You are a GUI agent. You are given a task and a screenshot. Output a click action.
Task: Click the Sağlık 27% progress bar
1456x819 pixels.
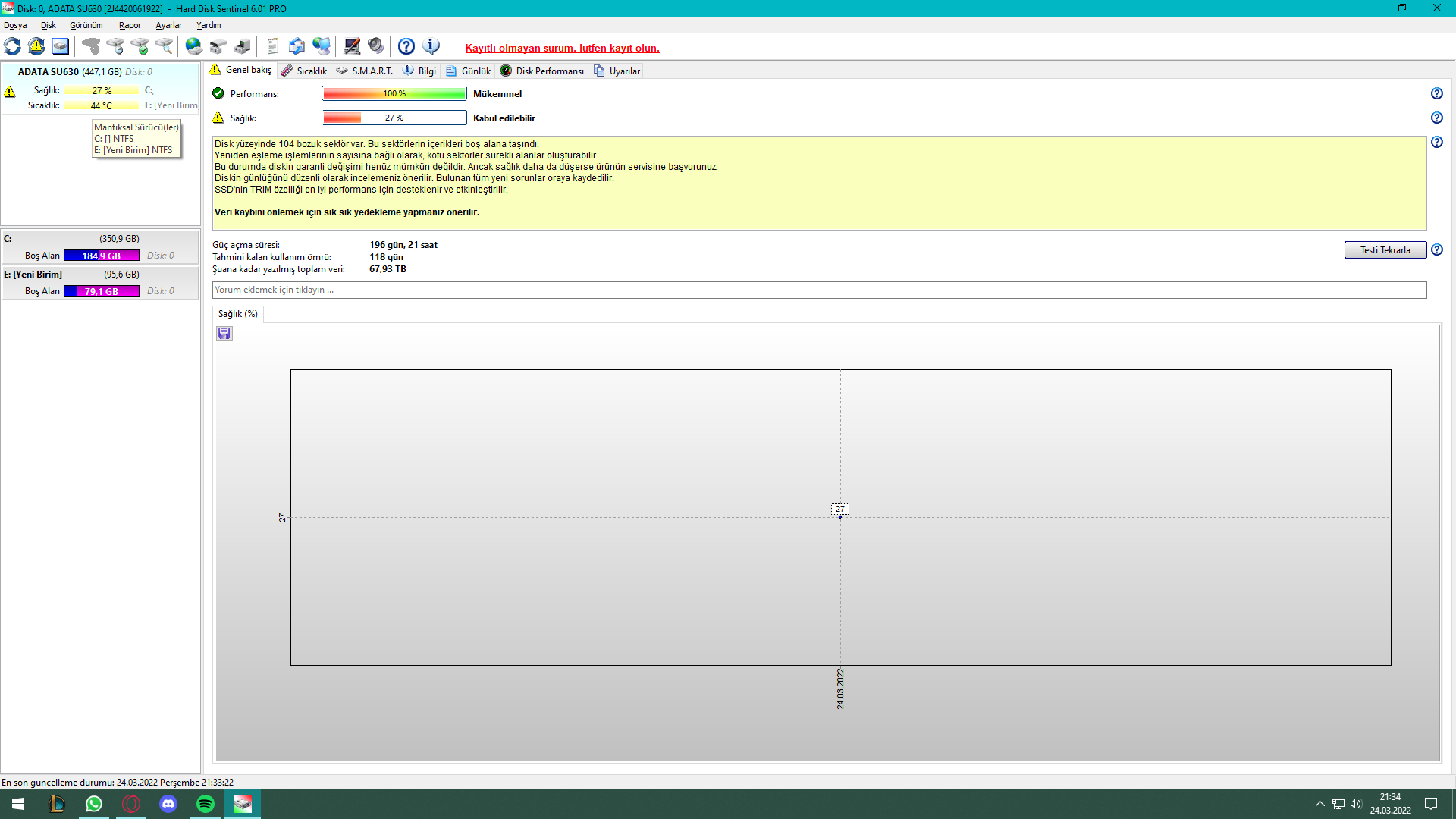(394, 118)
